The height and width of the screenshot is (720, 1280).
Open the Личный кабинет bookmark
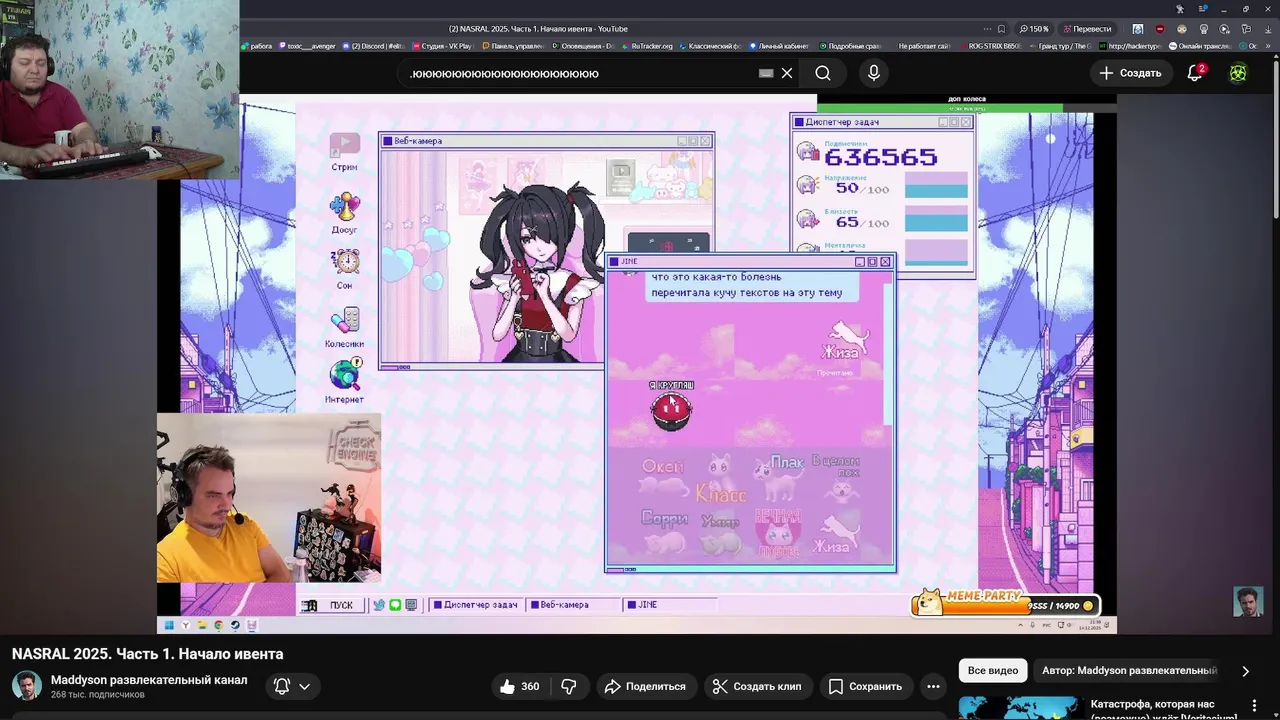point(778,46)
